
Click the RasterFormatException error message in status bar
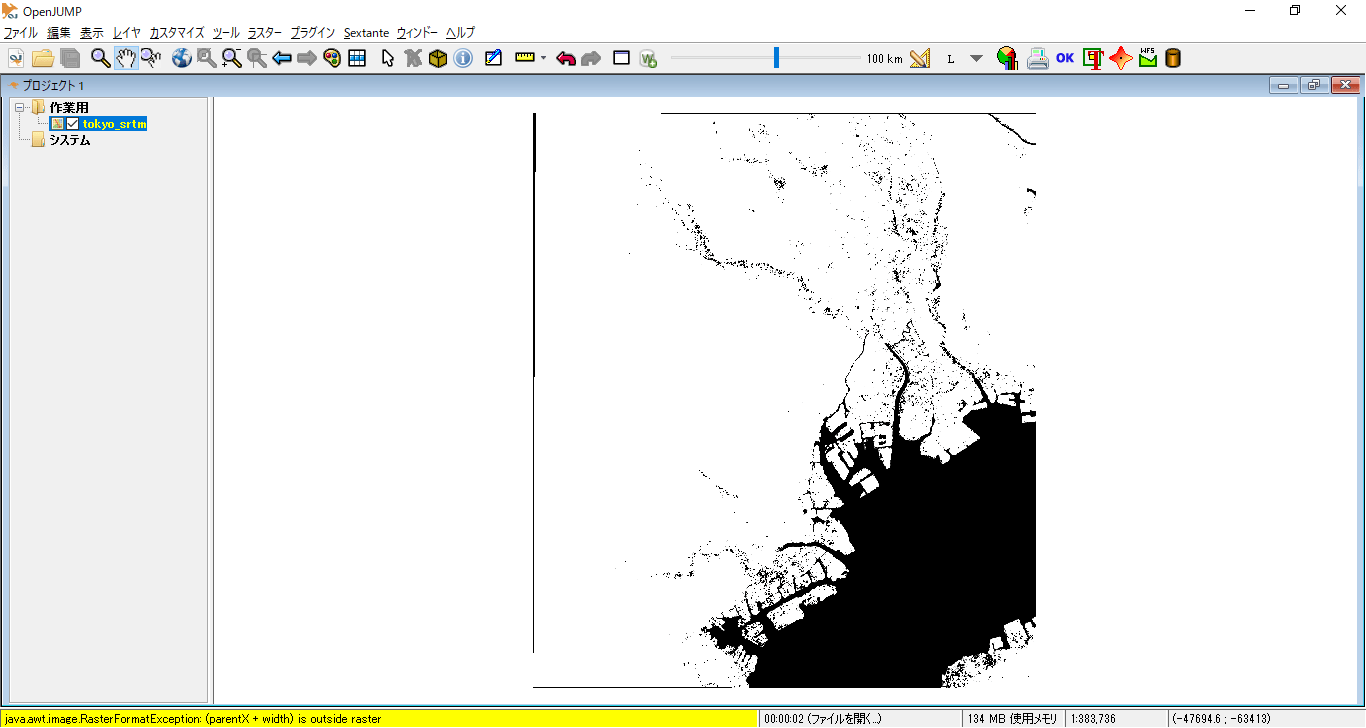192,718
